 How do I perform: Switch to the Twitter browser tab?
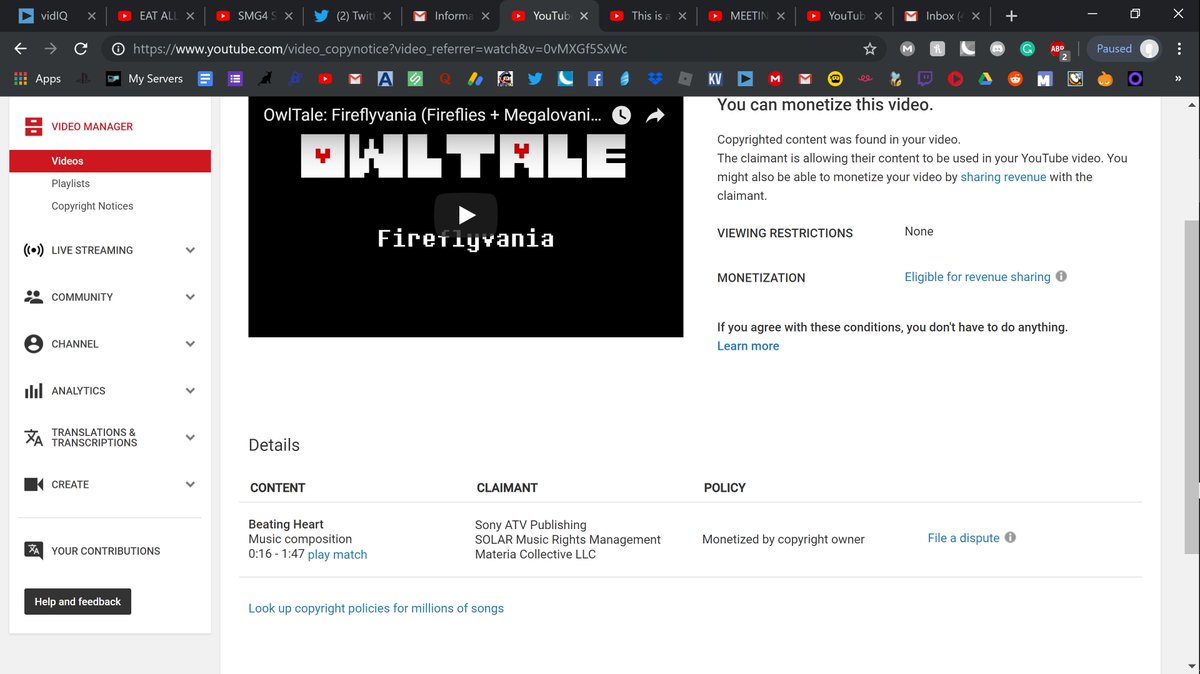(x=352, y=16)
